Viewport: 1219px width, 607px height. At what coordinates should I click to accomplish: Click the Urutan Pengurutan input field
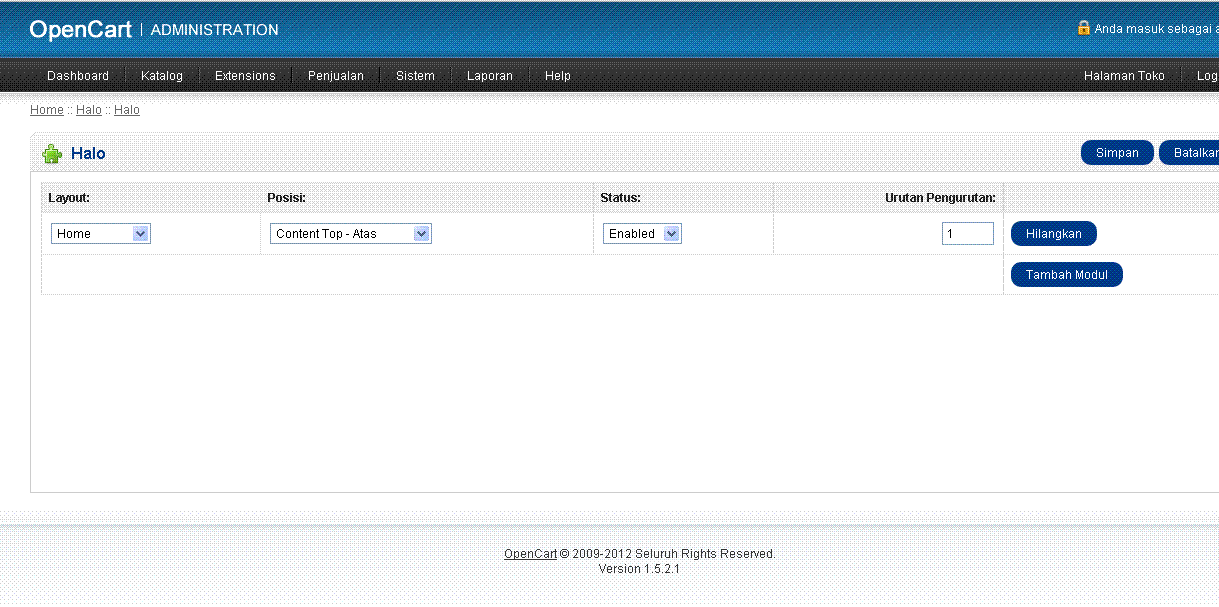(968, 234)
